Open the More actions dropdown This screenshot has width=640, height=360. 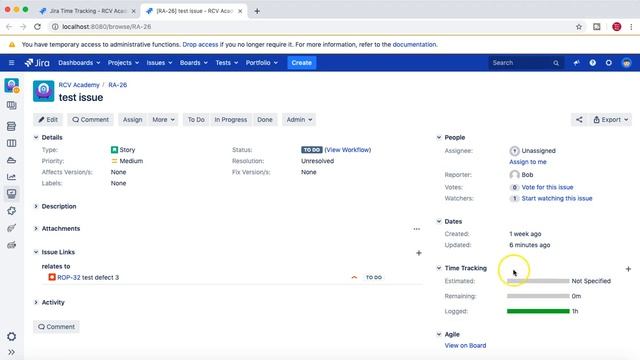pos(163,120)
